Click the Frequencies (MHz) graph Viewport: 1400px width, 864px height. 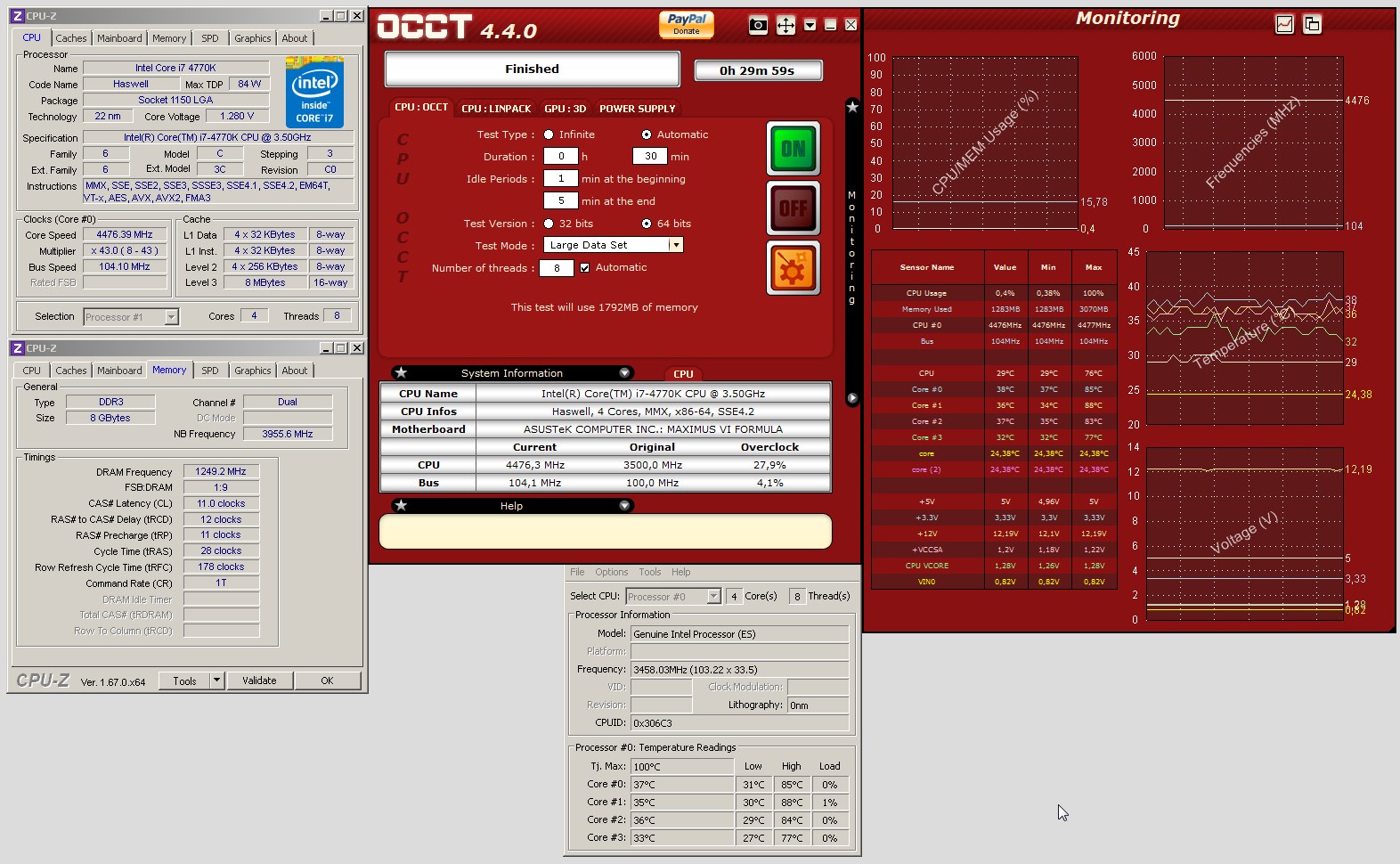[1254, 143]
